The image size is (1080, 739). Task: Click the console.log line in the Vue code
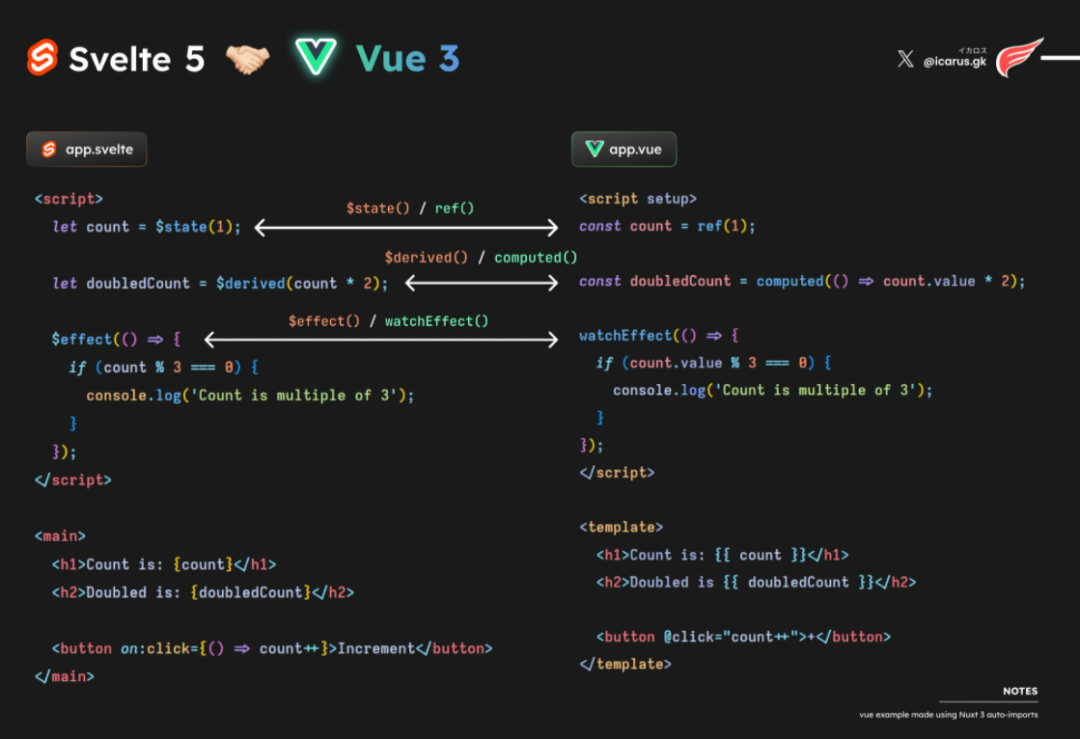tap(773, 391)
